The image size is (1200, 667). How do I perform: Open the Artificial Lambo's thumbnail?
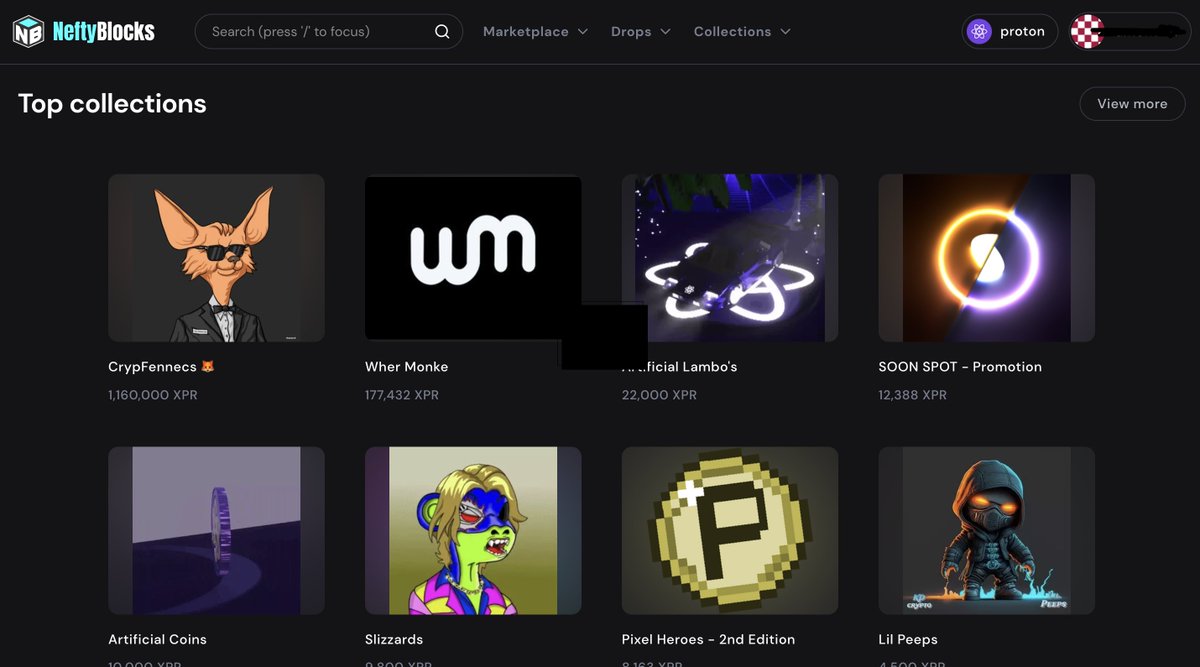[x=729, y=257]
